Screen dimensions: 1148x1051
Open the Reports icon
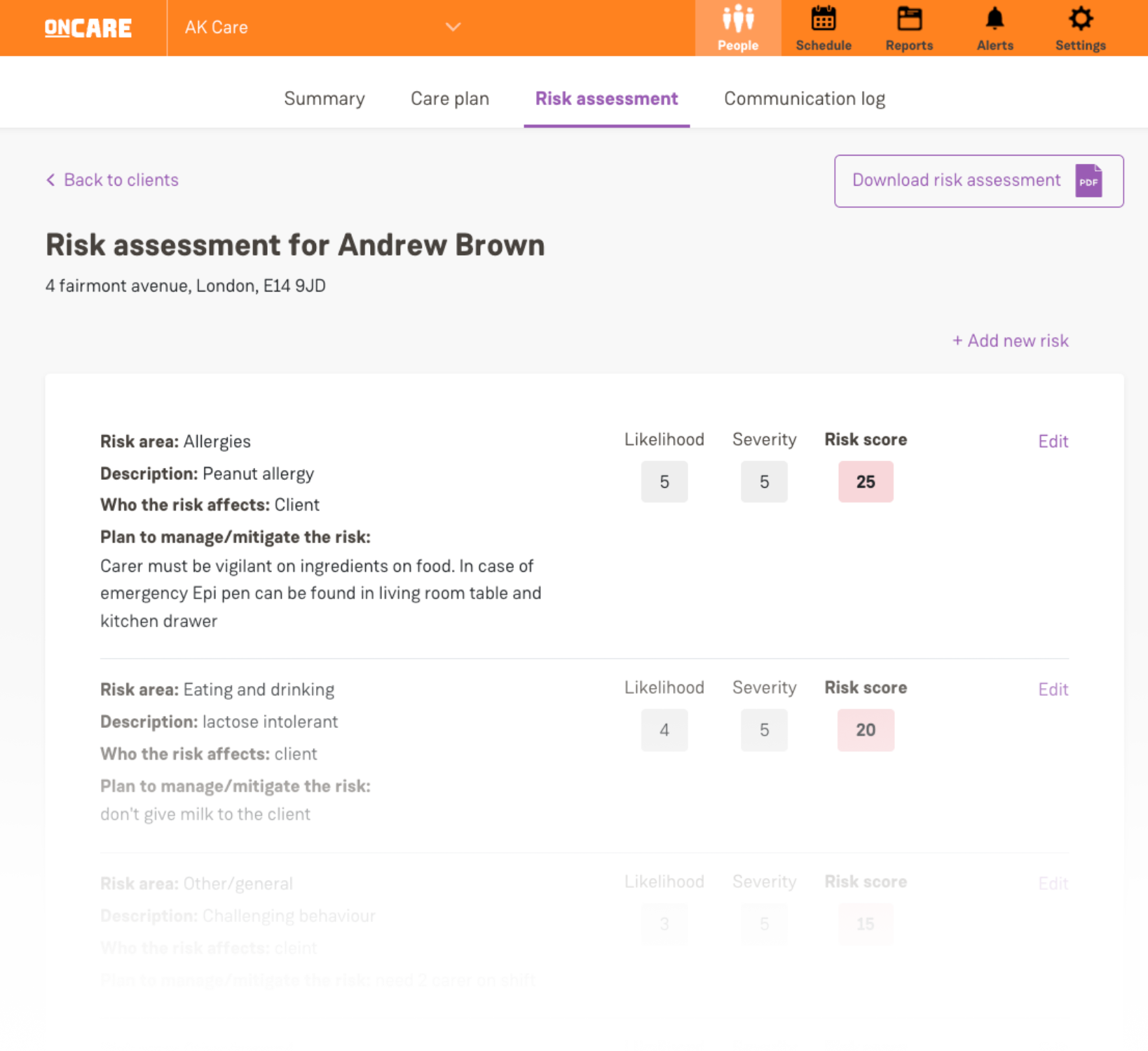click(909, 20)
